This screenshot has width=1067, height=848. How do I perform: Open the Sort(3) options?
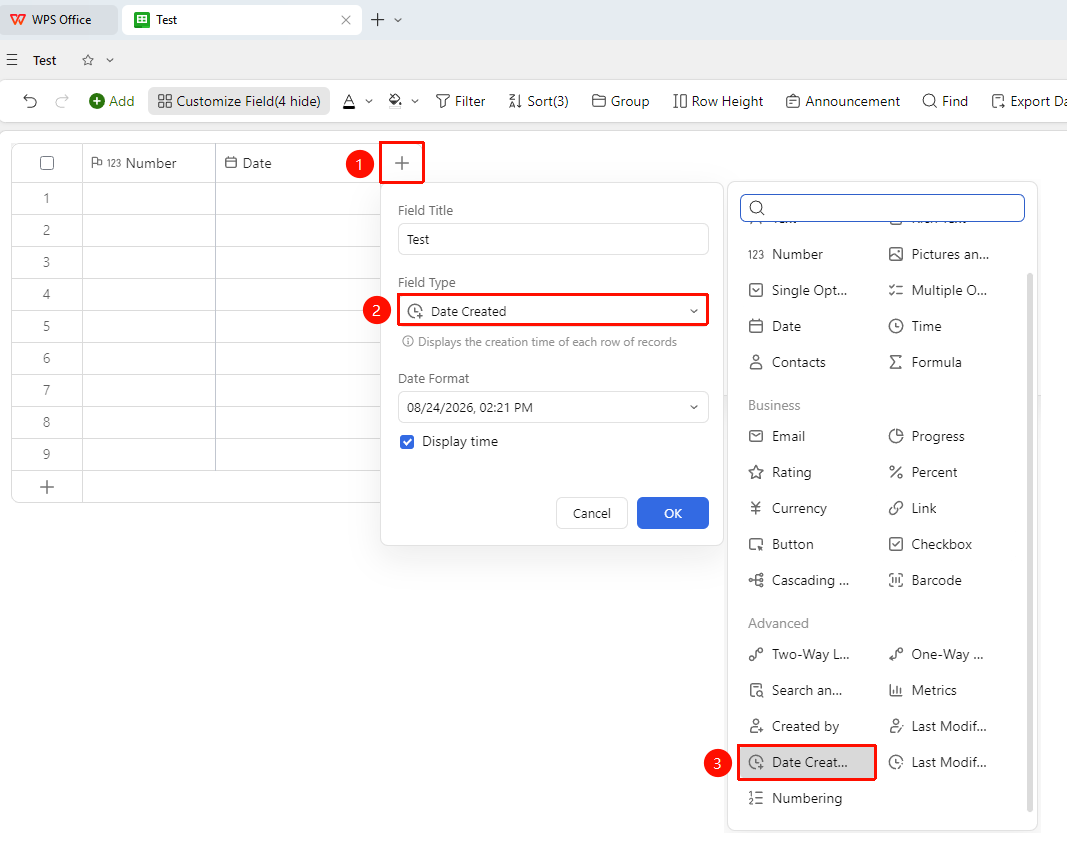pos(538,101)
